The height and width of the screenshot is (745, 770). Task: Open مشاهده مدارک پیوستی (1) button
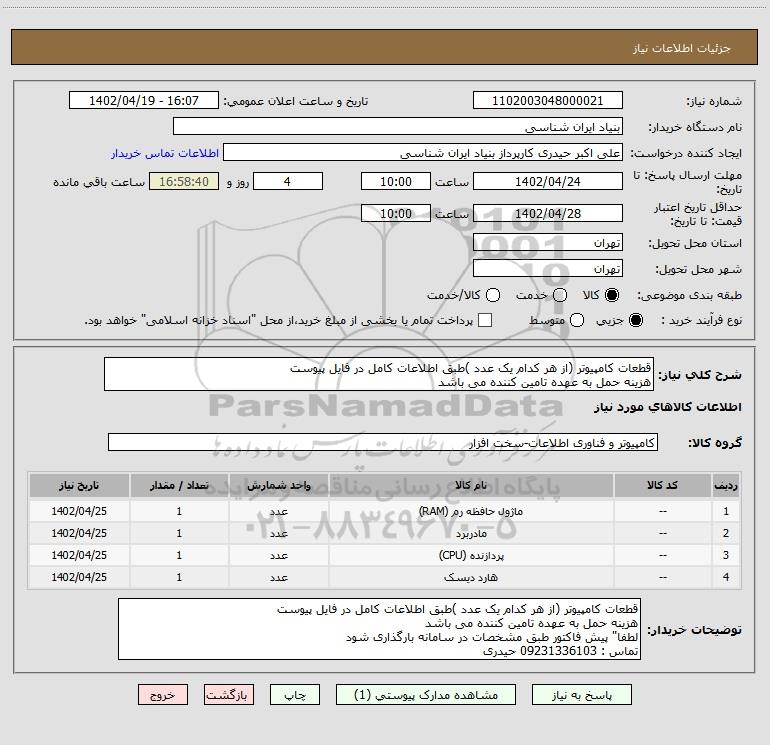pyautogui.click(x=426, y=695)
